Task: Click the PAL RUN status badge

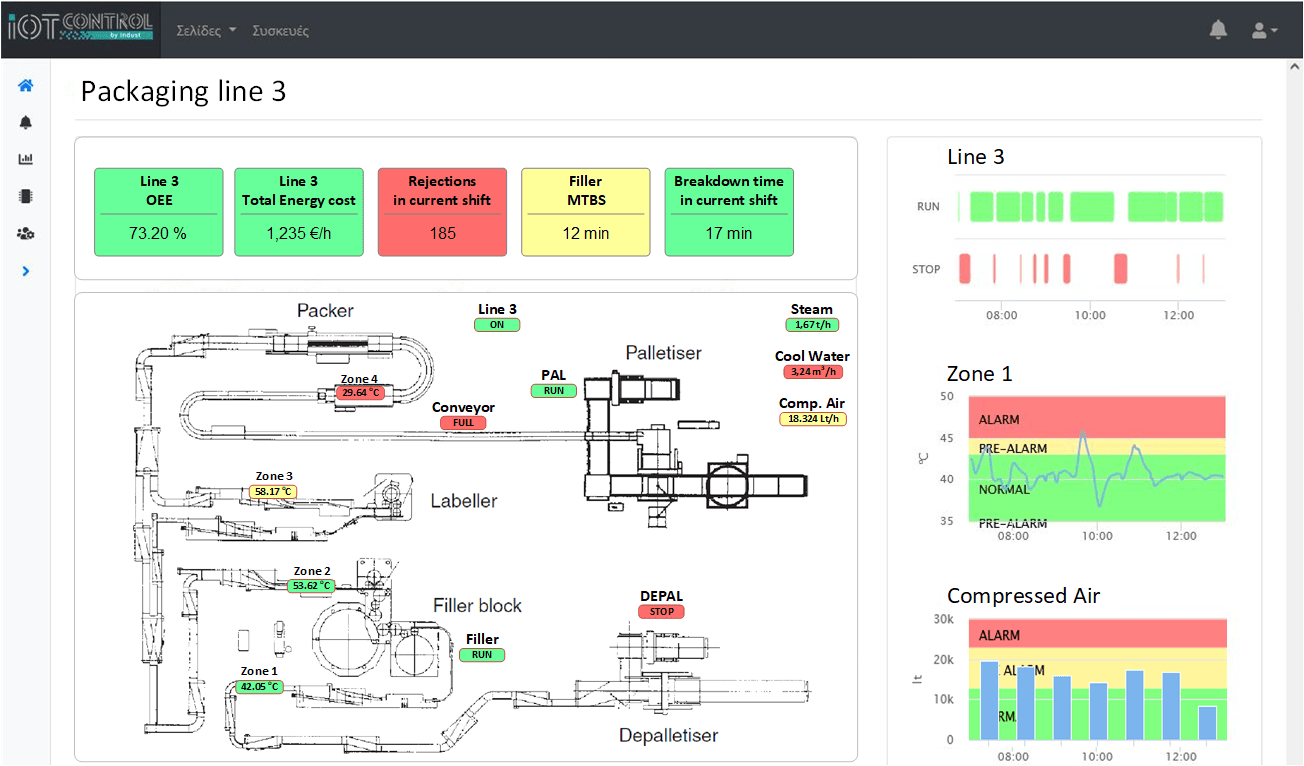Action: click(x=554, y=391)
